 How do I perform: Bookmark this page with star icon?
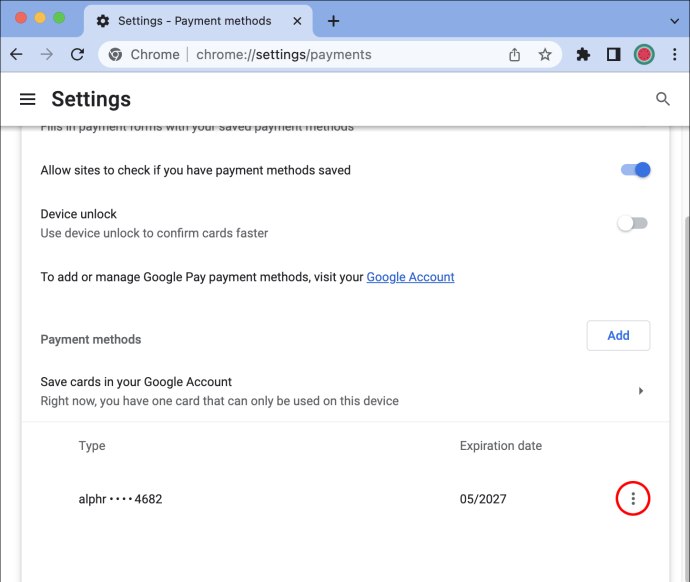coord(545,55)
